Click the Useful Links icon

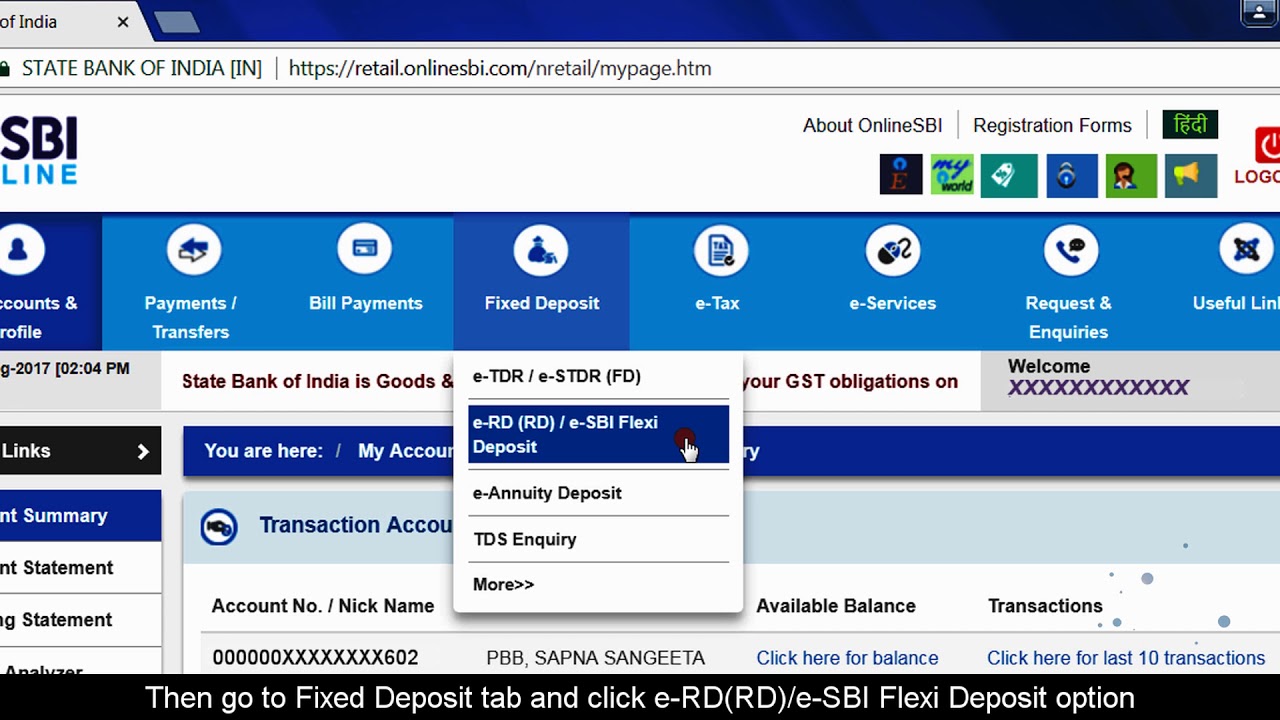pos(1246,250)
